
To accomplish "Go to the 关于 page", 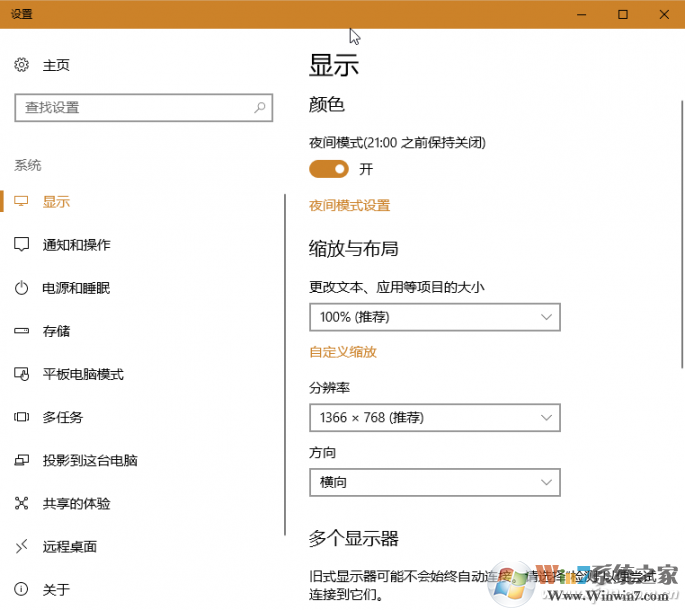I will [x=56, y=589].
